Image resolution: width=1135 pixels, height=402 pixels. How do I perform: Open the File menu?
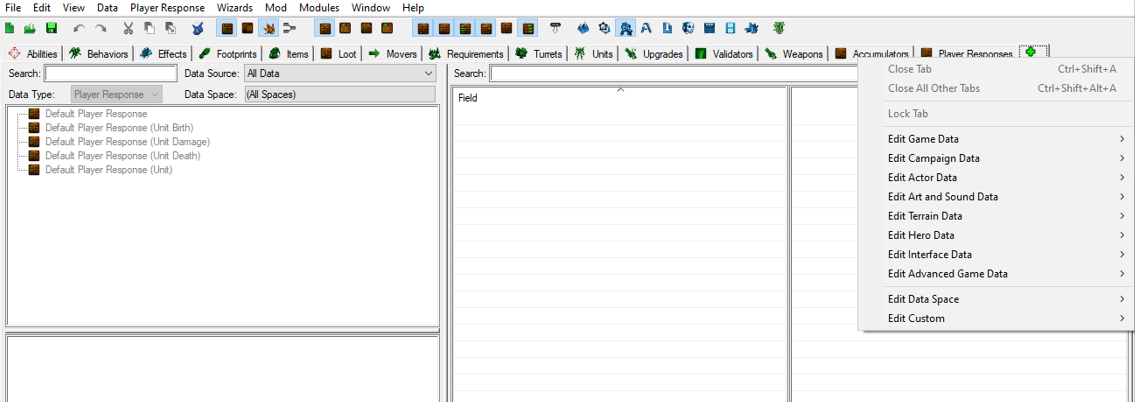click(x=13, y=8)
